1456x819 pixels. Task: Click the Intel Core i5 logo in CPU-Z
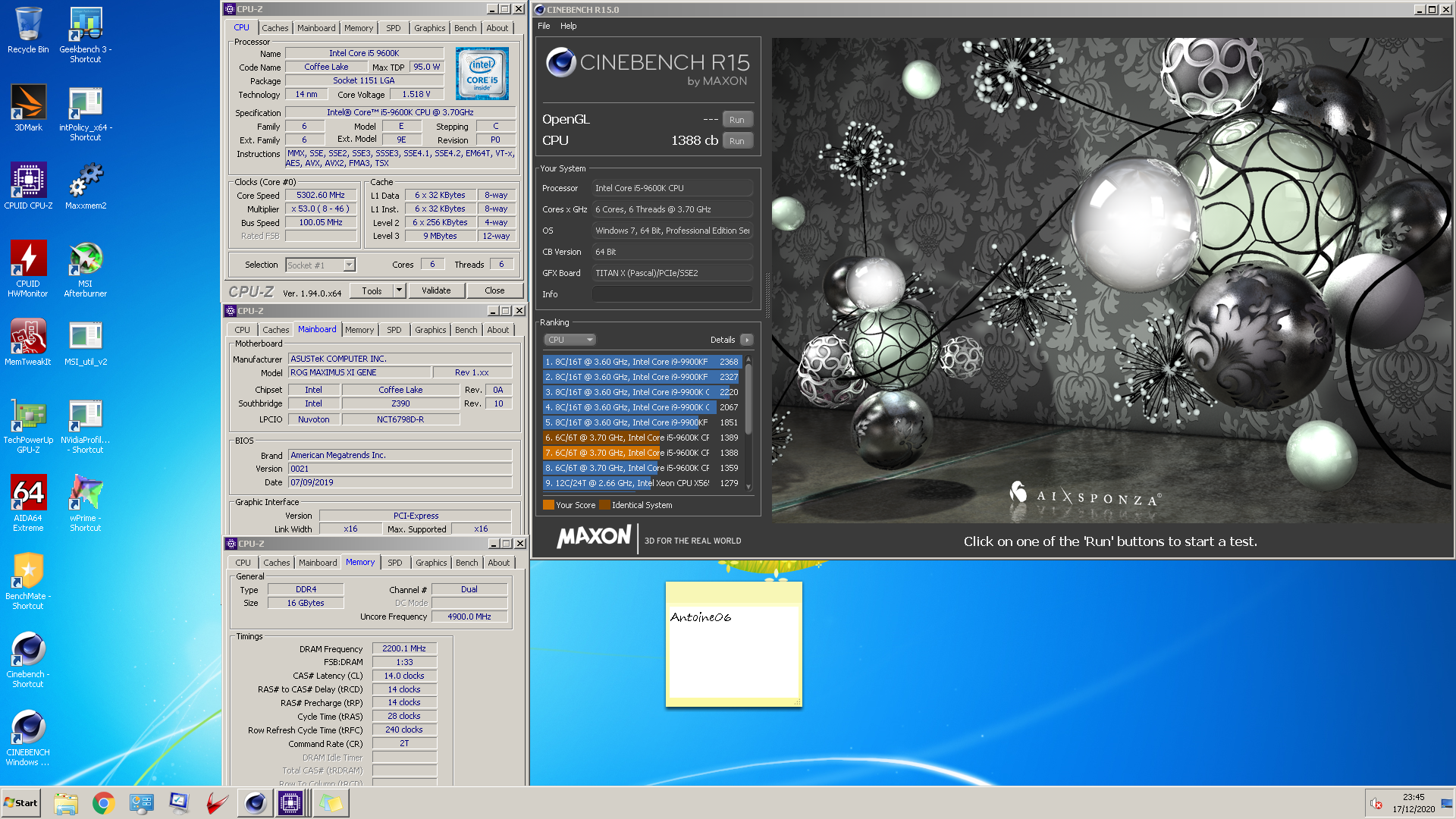point(482,74)
